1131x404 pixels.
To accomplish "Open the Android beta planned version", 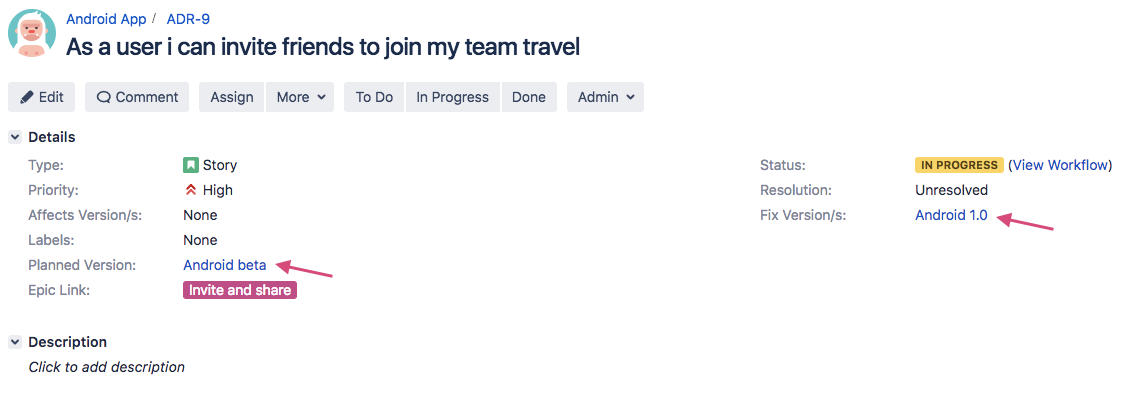I will coord(224,265).
